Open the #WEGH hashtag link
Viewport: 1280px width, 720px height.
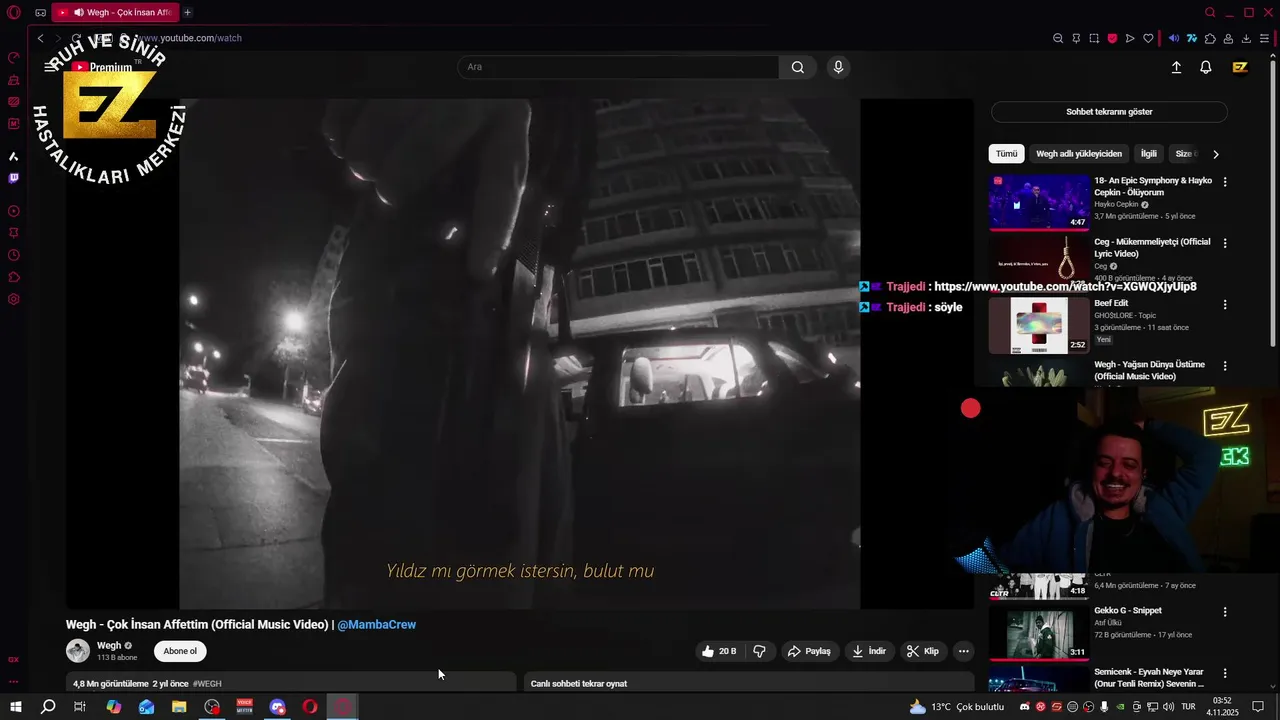point(207,684)
